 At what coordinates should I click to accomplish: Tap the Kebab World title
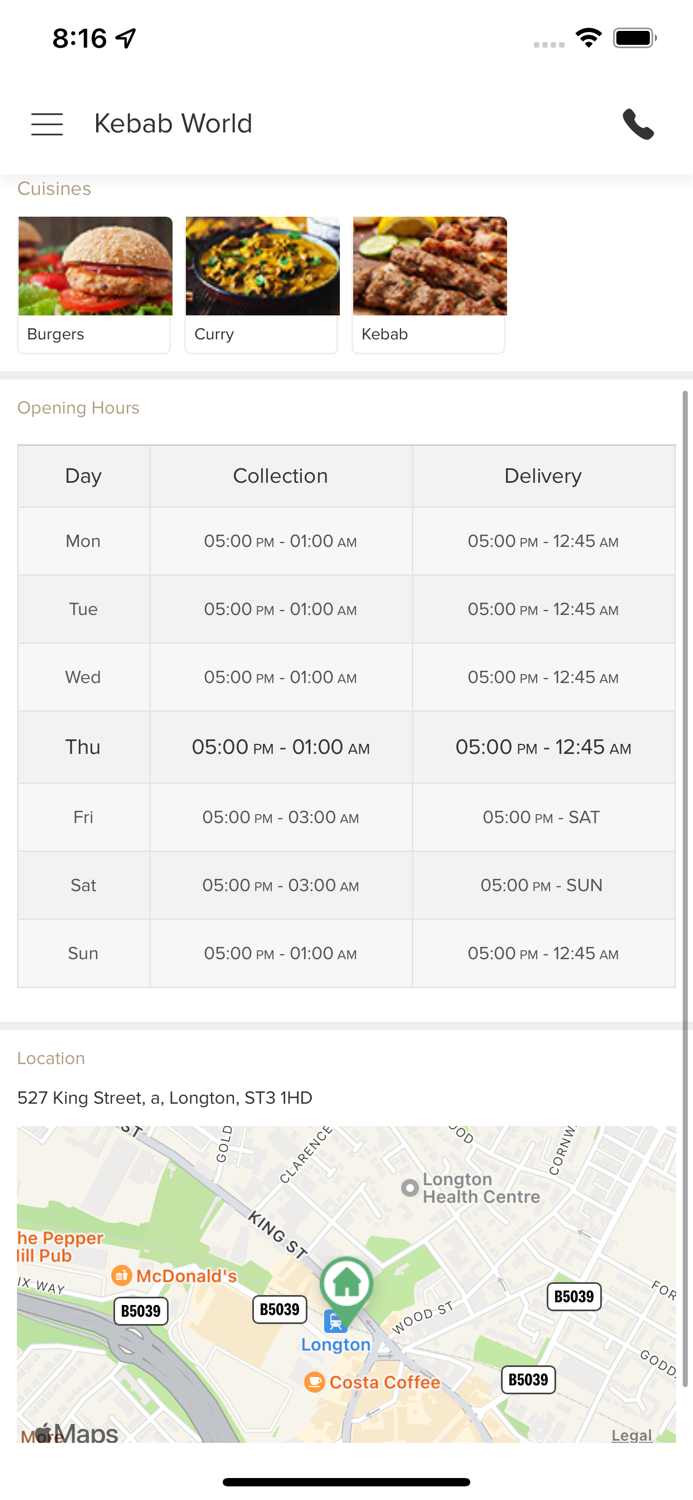pos(173,124)
